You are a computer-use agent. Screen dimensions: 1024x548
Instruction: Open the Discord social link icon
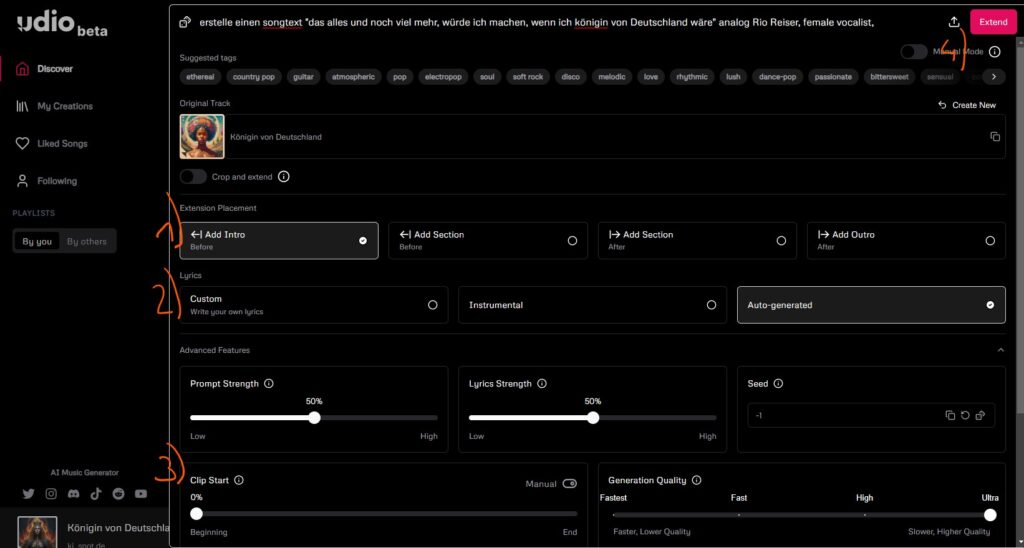tap(73, 494)
